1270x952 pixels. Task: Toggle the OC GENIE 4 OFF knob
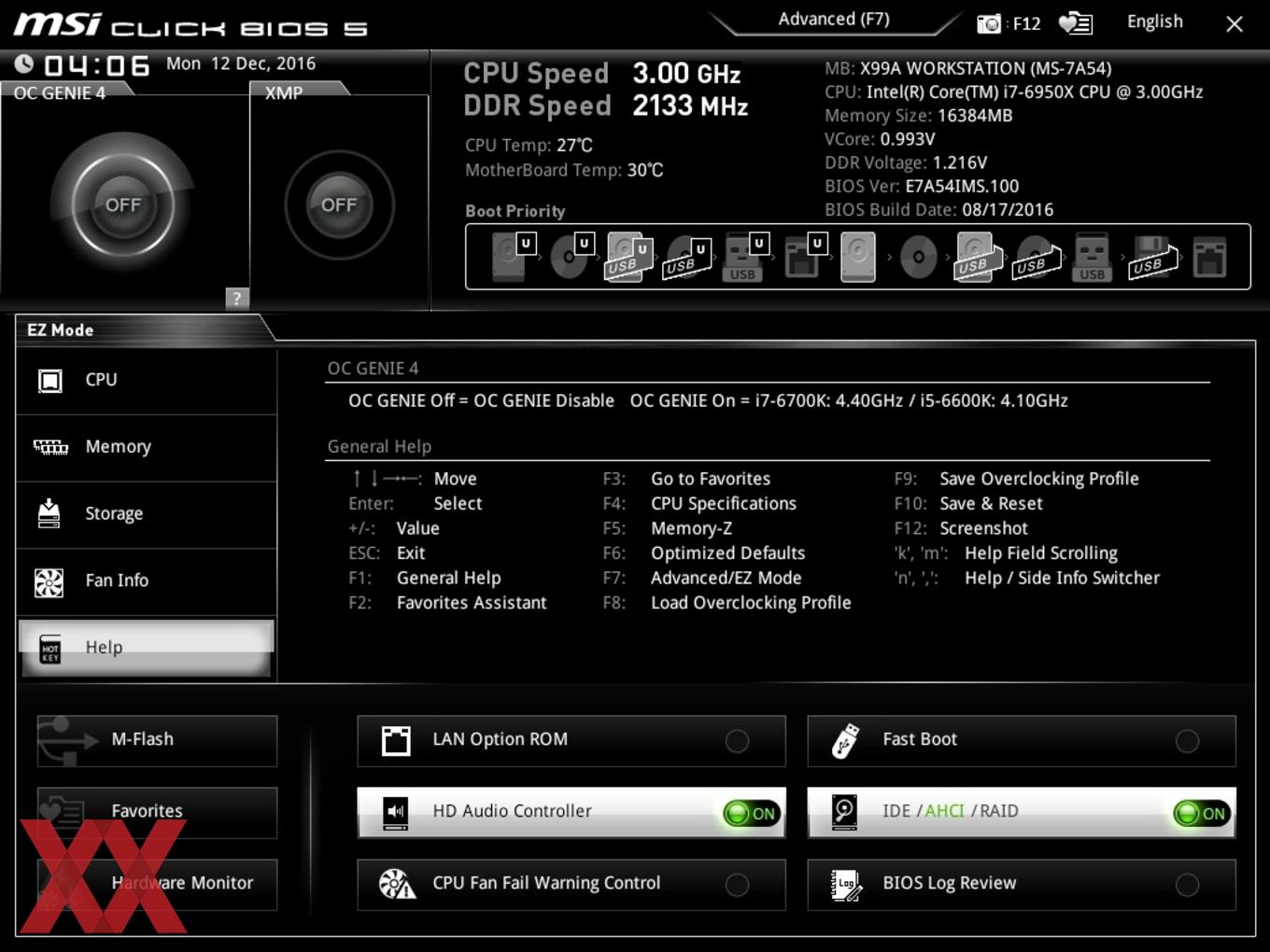pos(122,204)
